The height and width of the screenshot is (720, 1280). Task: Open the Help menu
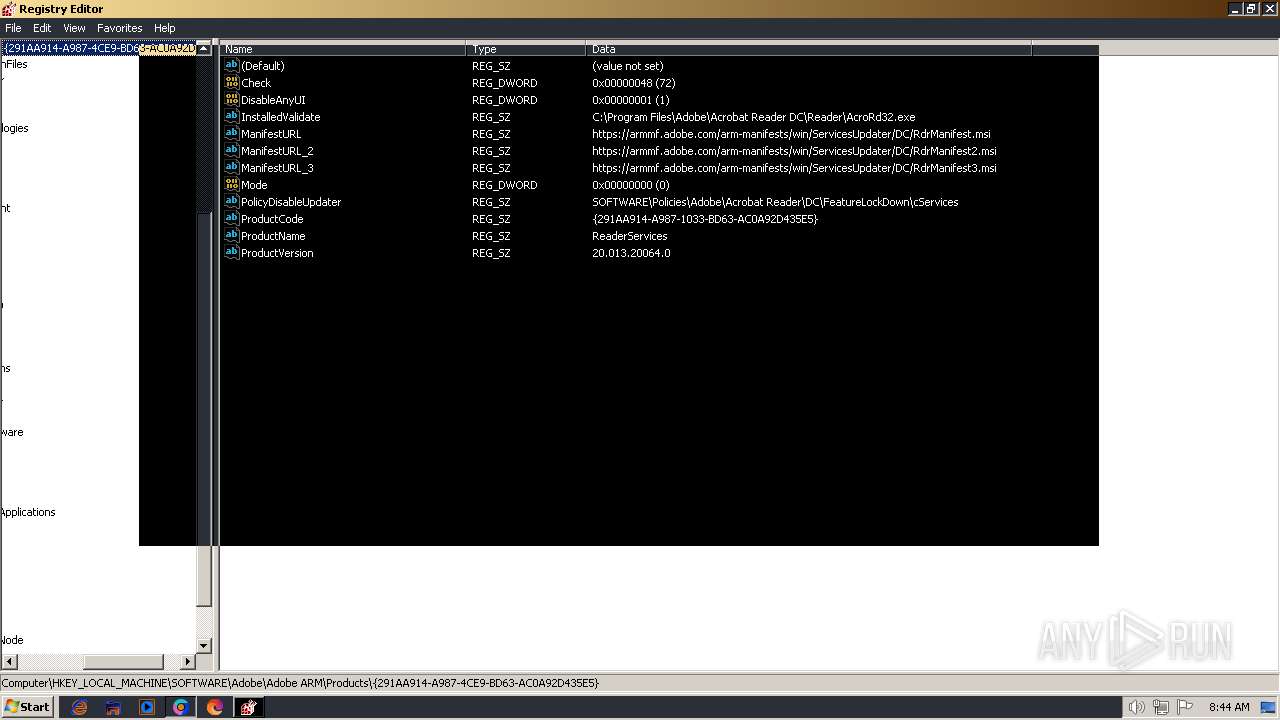click(165, 28)
